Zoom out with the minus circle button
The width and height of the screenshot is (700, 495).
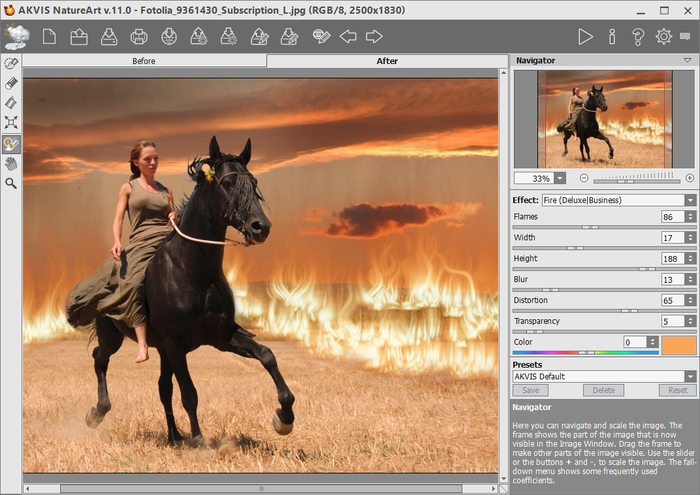tap(583, 178)
